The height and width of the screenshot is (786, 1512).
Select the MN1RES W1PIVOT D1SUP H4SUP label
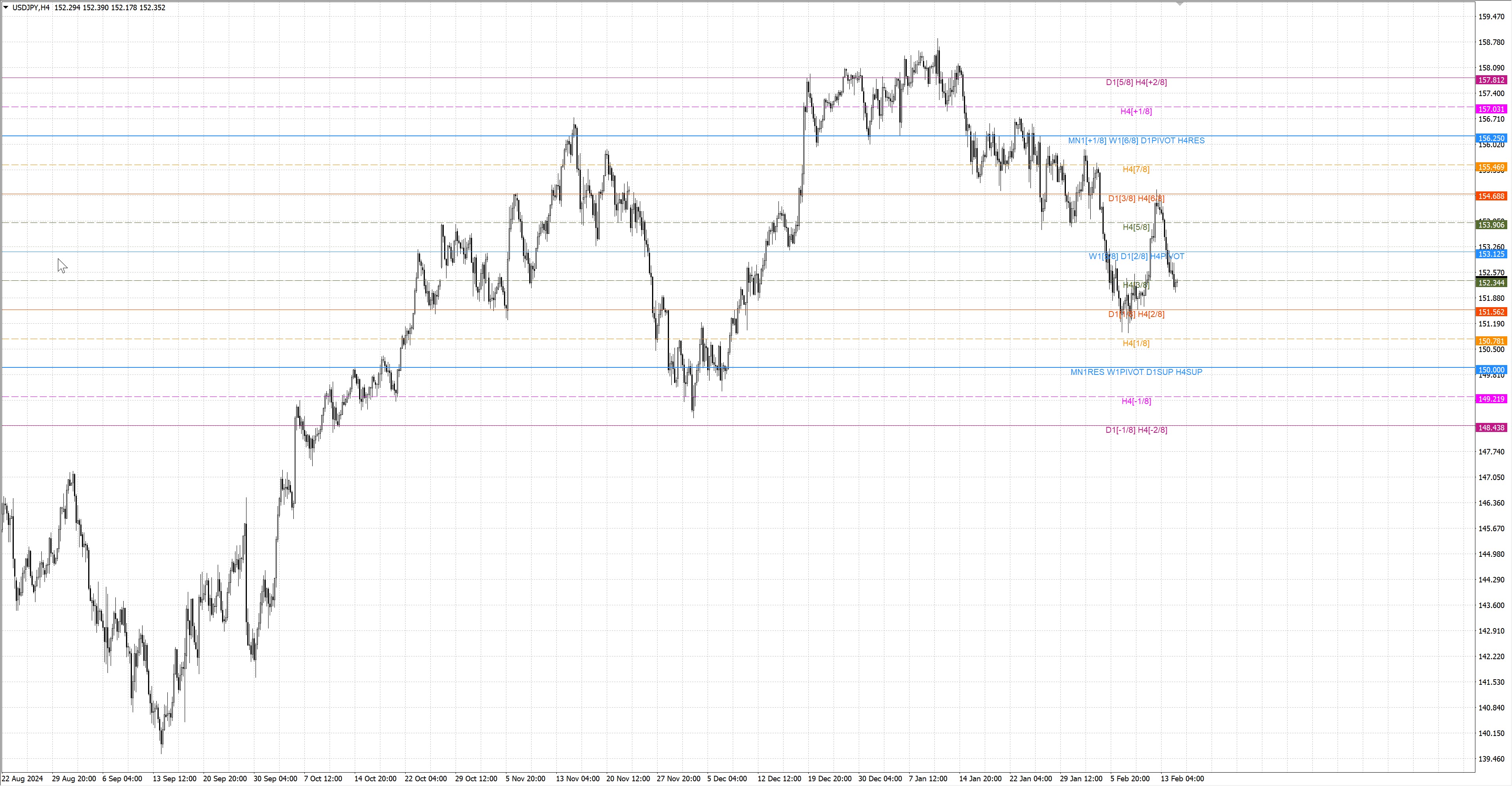point(1136,372)
